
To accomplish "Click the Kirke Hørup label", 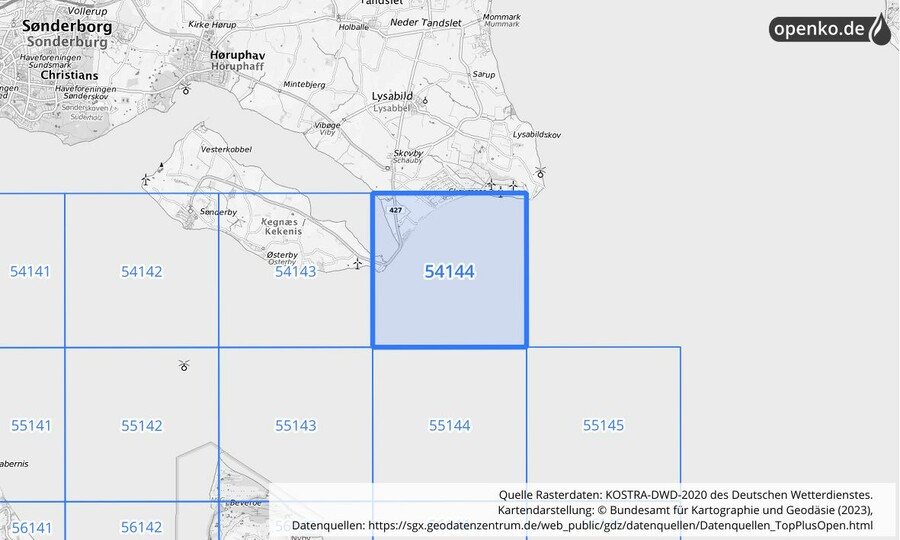I will [212, 25].
